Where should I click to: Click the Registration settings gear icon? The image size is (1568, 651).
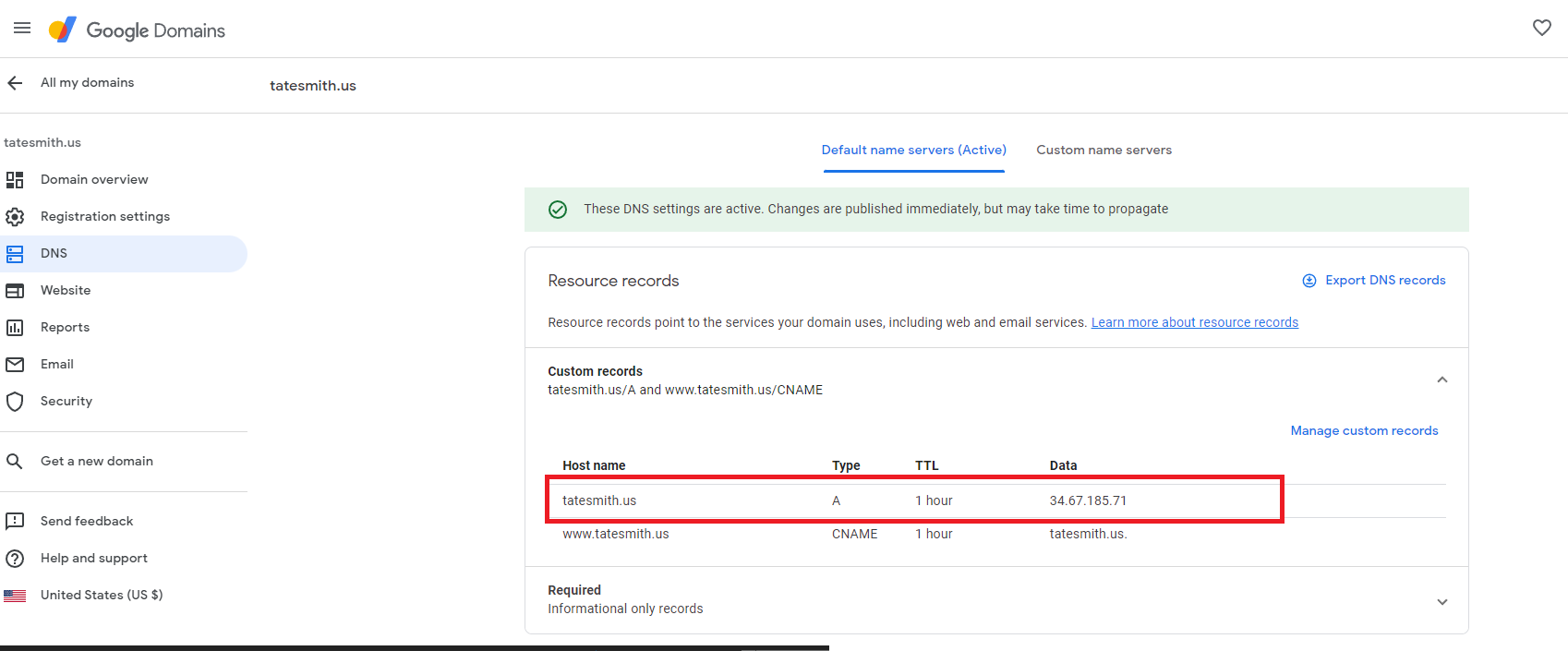point(15,216)
